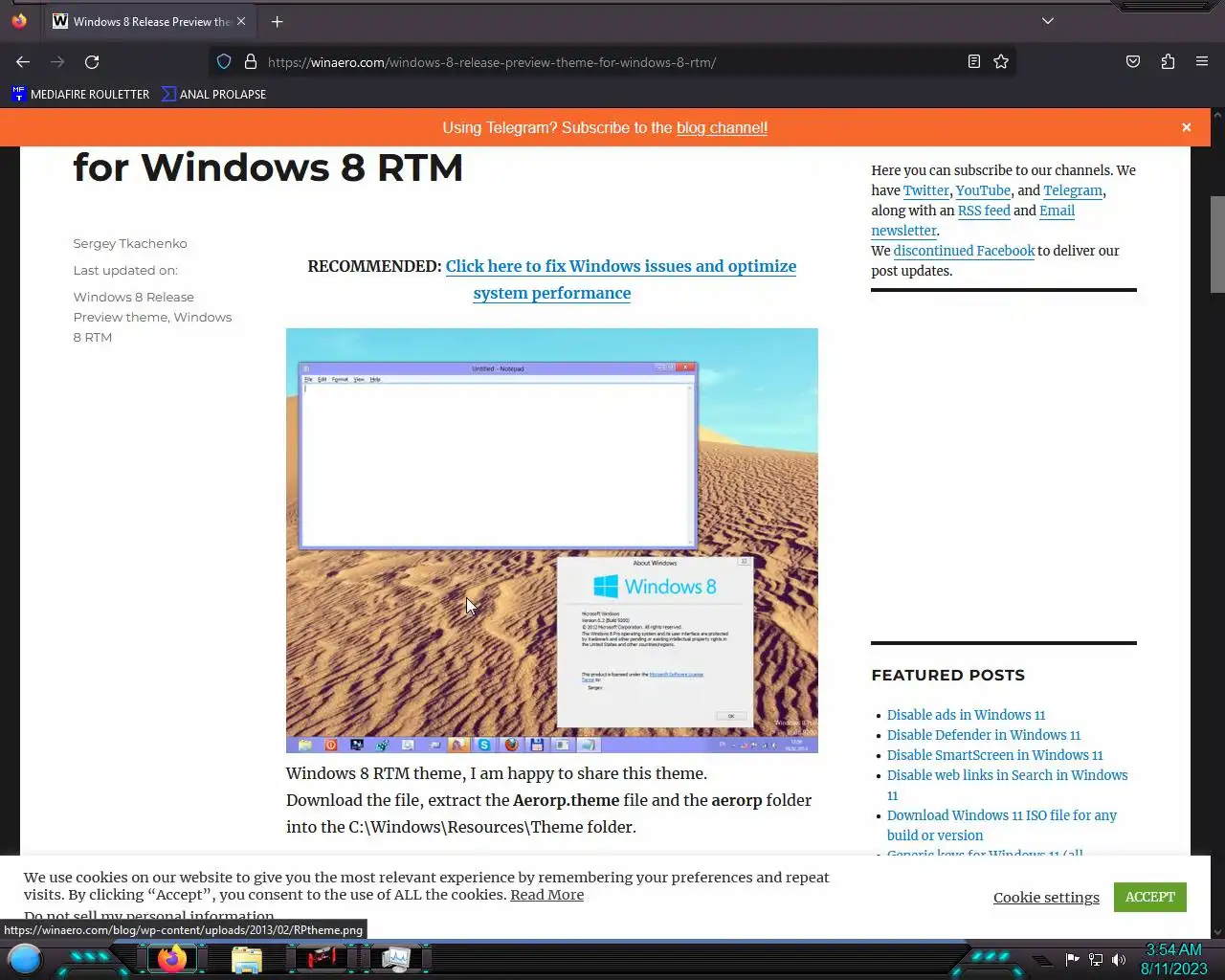Reload the page with the refresh icon

click(92, 62)
